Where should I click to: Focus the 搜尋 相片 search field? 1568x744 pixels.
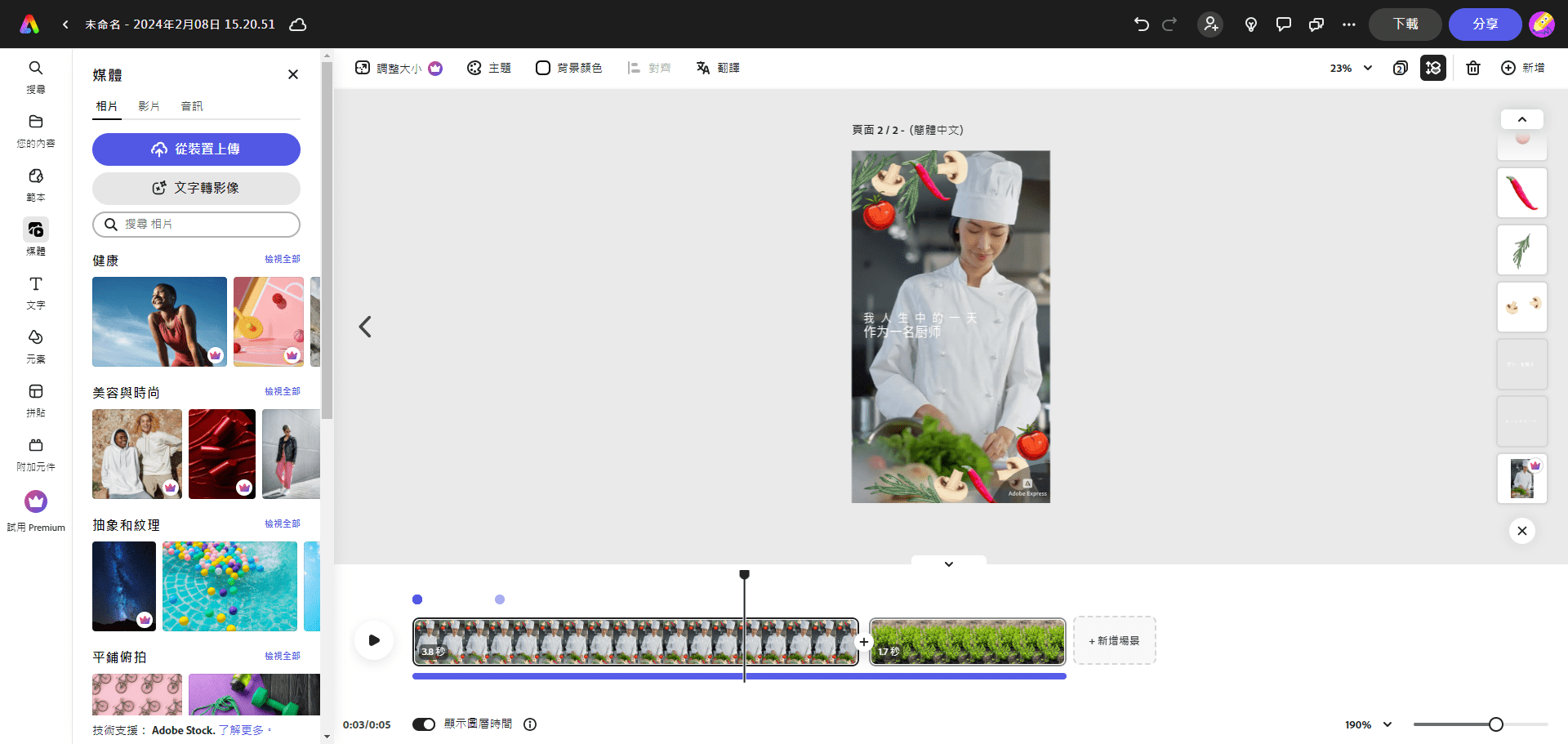[196, 225]
